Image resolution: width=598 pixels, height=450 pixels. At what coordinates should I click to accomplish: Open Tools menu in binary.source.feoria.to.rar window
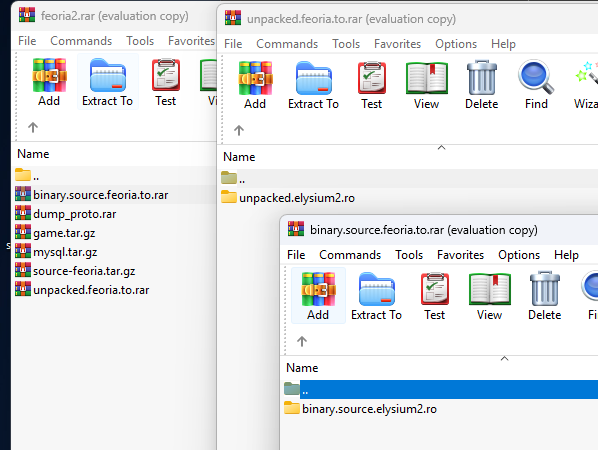[409, 255]
